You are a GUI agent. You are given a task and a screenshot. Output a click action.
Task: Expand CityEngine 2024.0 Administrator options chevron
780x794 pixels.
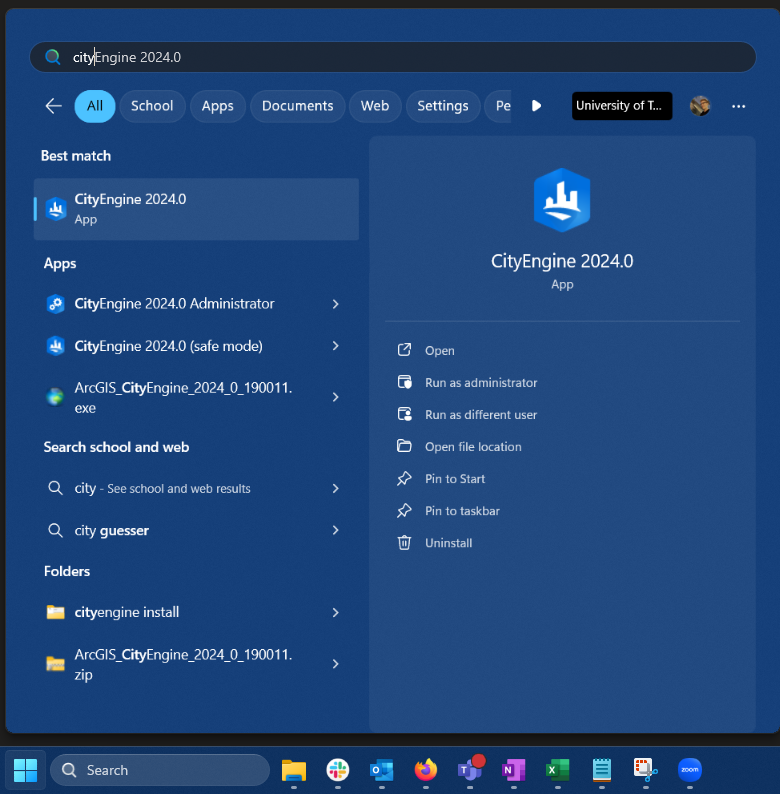pyautogui.click(x=335, y=304)
